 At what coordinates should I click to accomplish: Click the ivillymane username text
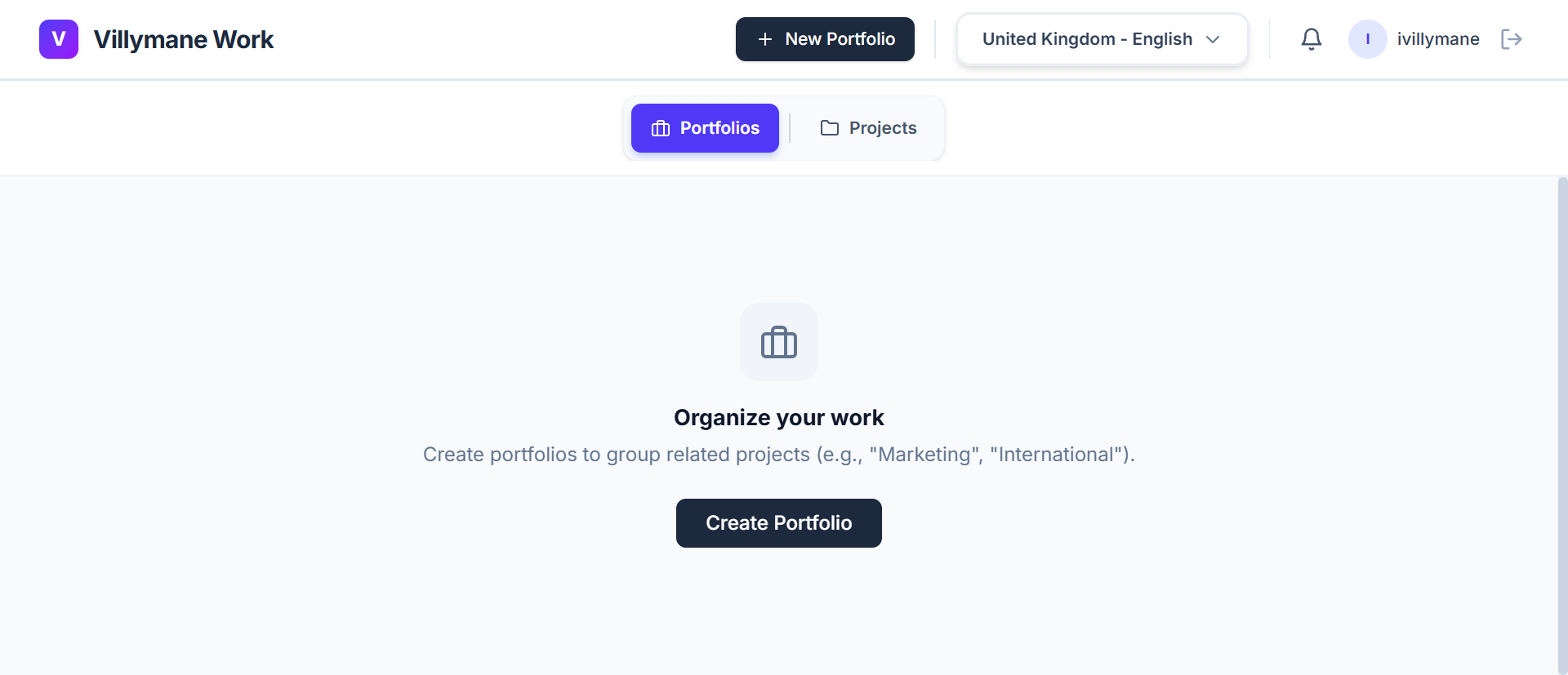[1437, 38]
